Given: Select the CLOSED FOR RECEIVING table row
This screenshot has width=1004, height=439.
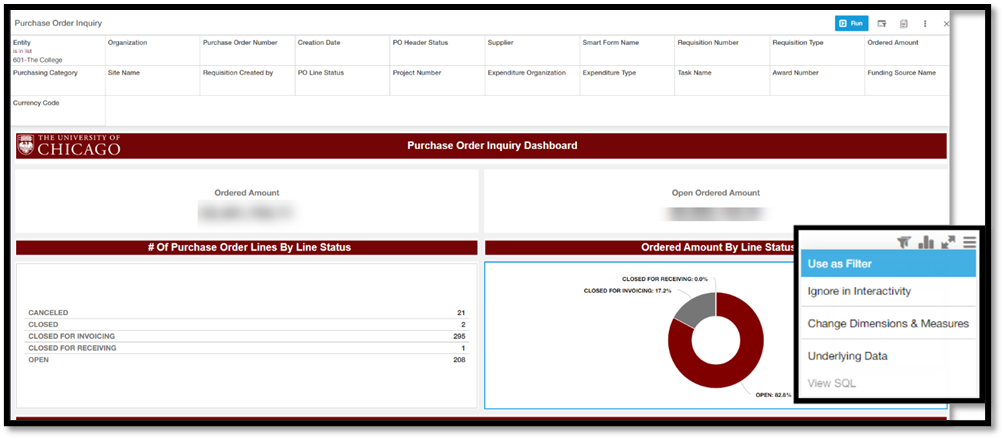Looking at the screenshot, I should click(x=247, y=348).
